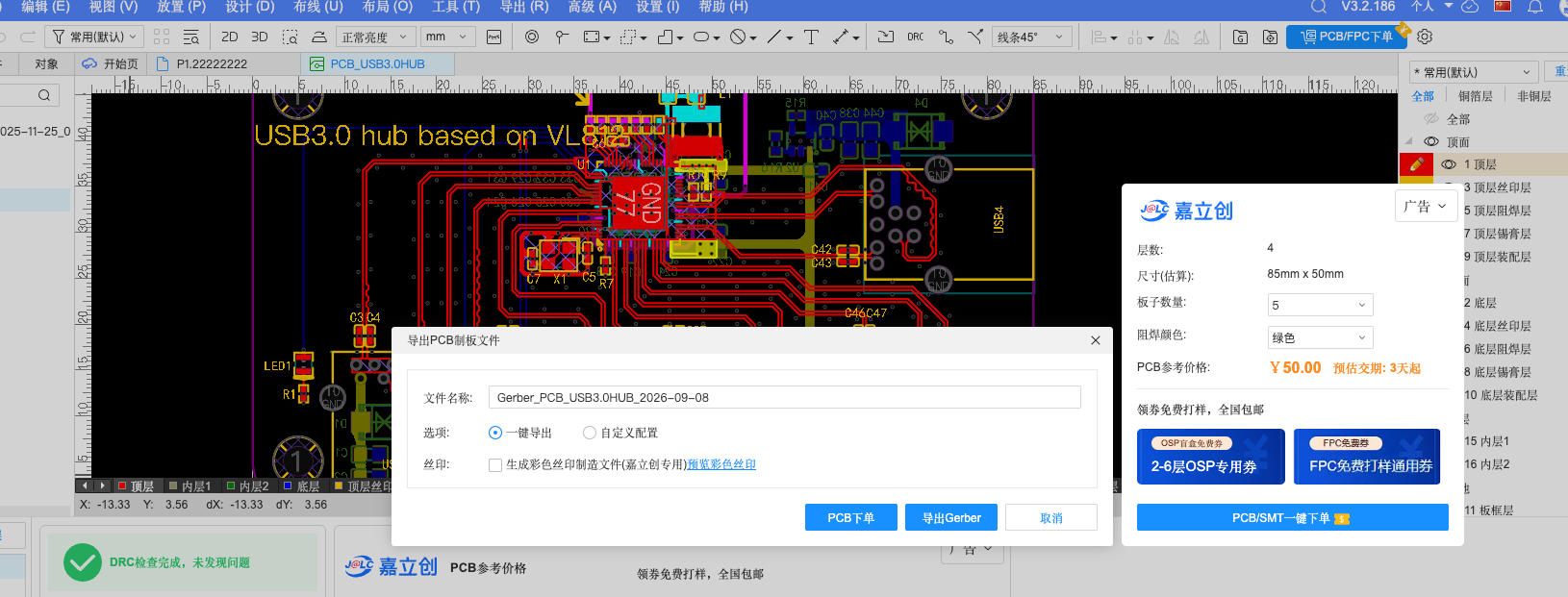Select the pad placement tool
The height and width of the screenshot is (597, 1568).
click(x=562, y=37)
